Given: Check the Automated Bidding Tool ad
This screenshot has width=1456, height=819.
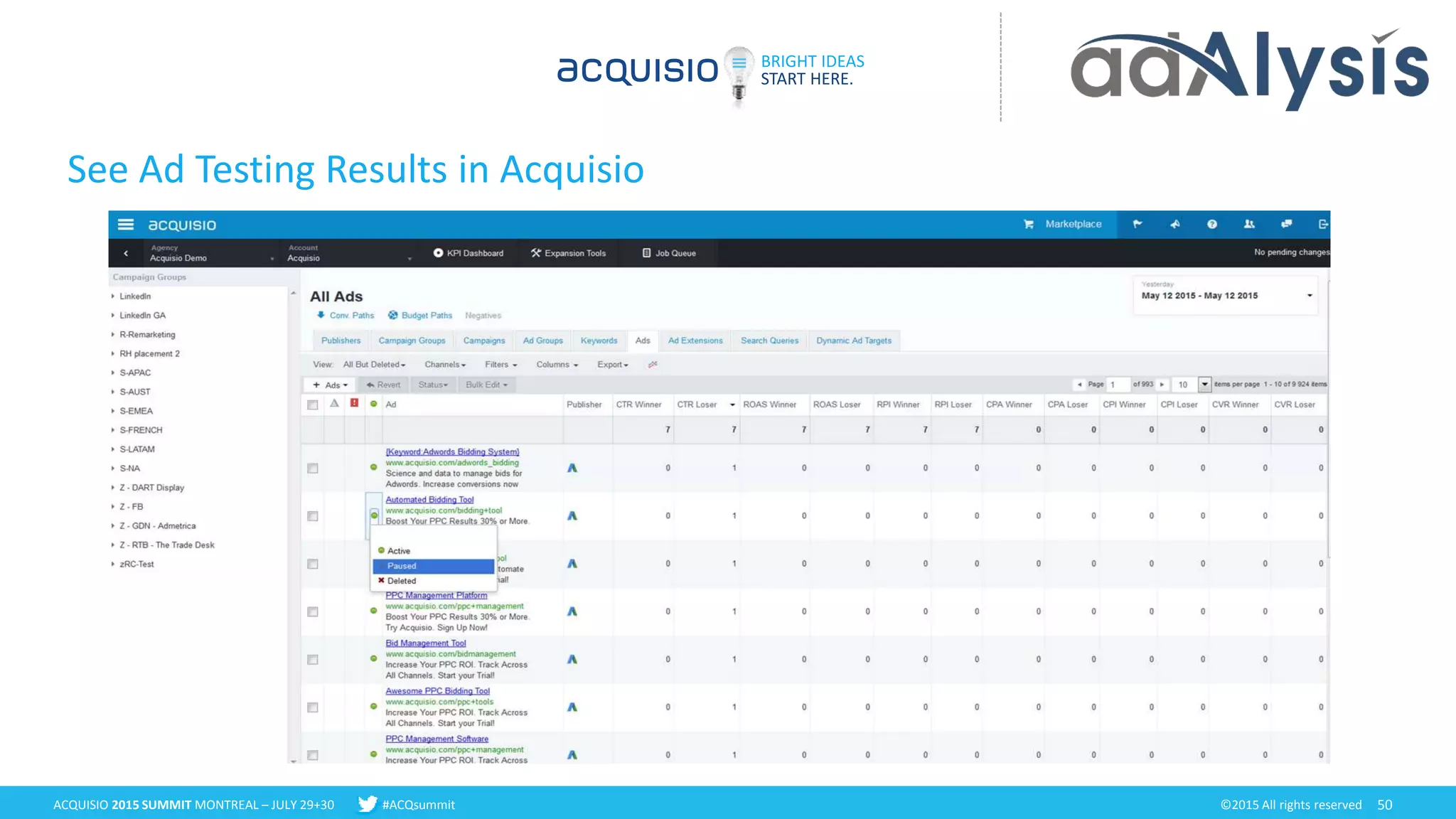Looking at the screenshot, I should [313, 516].
